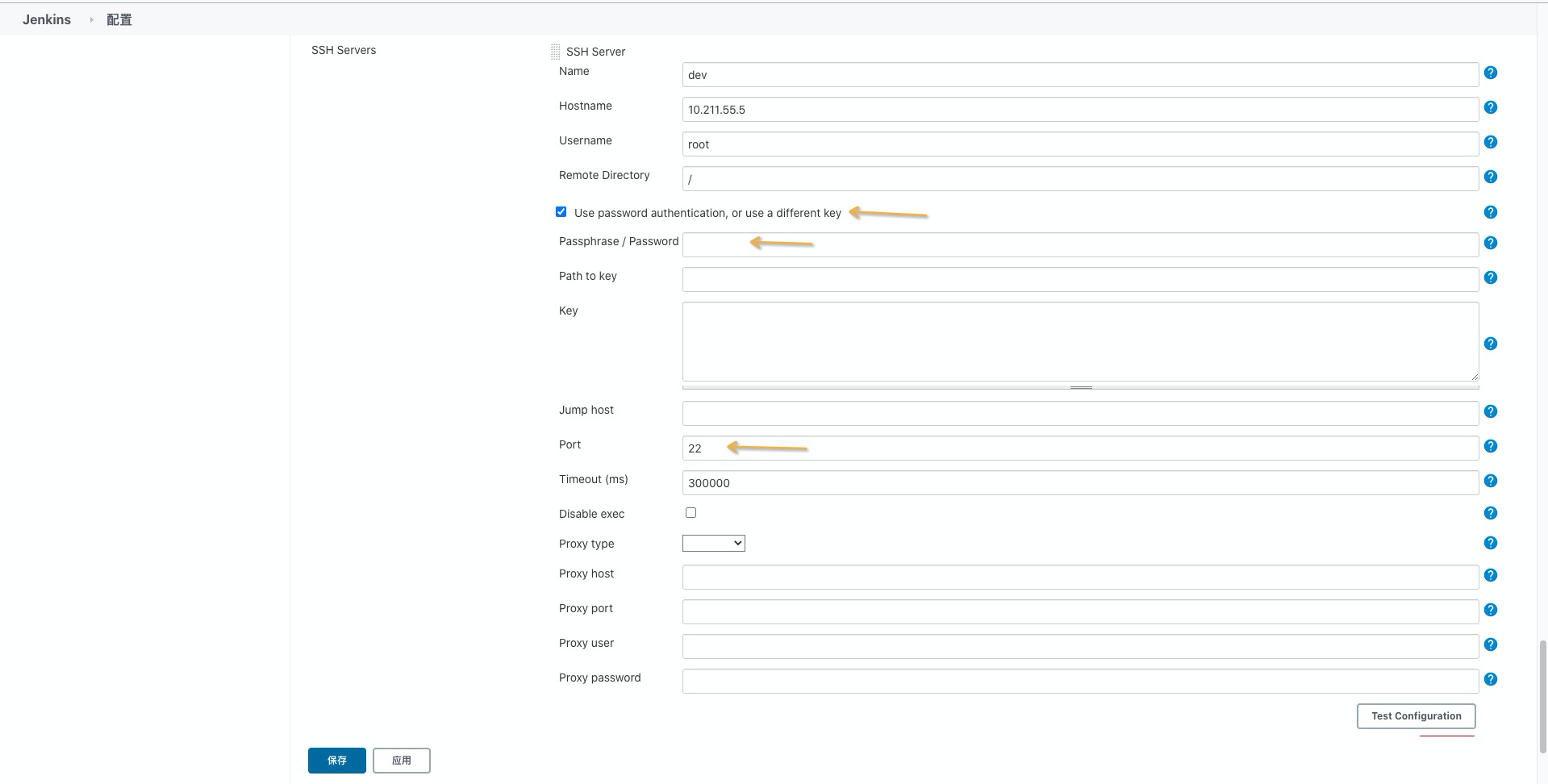Click the Test Configuration button
Screen dimensions: 1548x784
pos(1416,716)
